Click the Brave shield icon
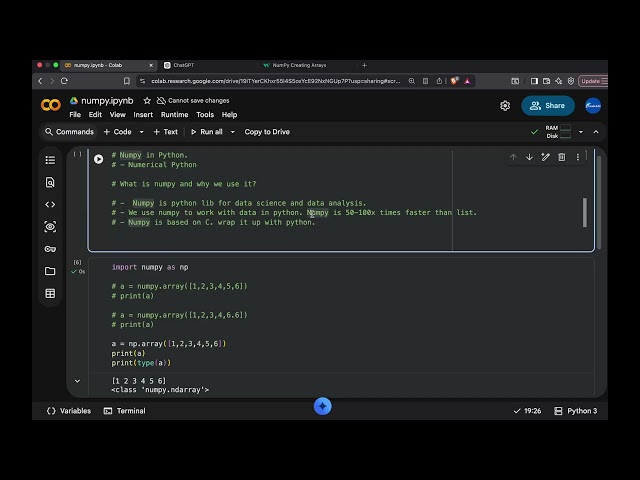The image size is (640, 480). point(454,81)
